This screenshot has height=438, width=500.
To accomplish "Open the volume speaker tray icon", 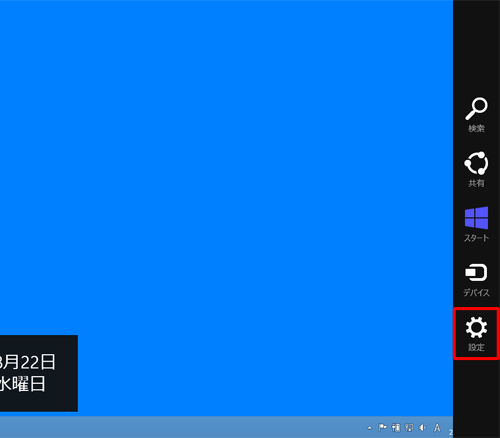I will [x=423, y=427].
